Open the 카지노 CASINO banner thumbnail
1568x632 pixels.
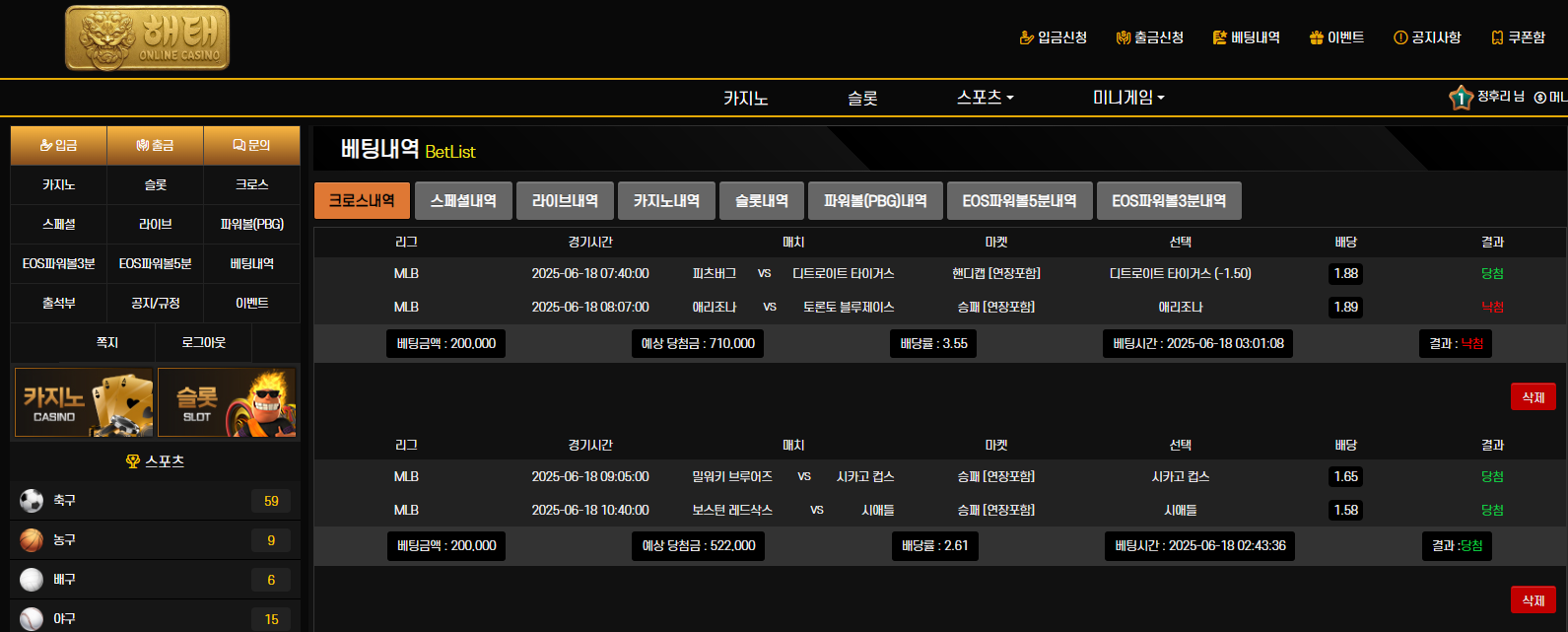(85, 402)
